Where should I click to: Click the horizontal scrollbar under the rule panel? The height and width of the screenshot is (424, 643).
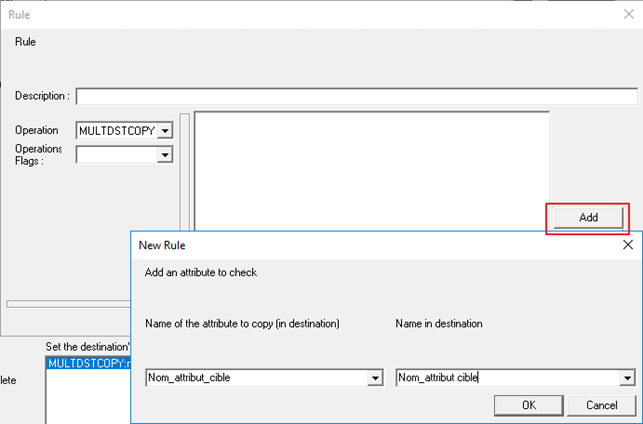pyautogui.click(x=68, y=304)
